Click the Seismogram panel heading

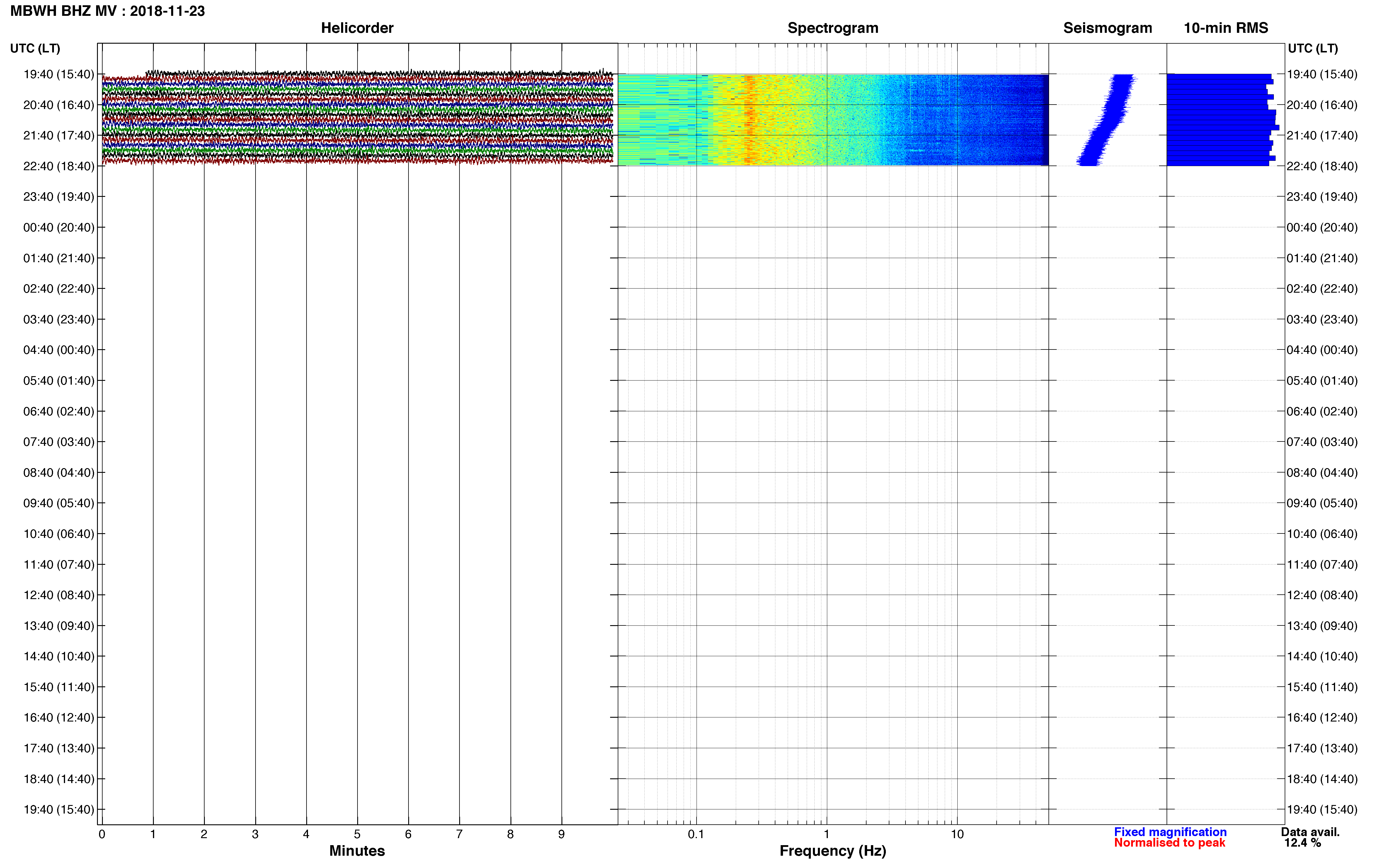(x=1108, y=28)
